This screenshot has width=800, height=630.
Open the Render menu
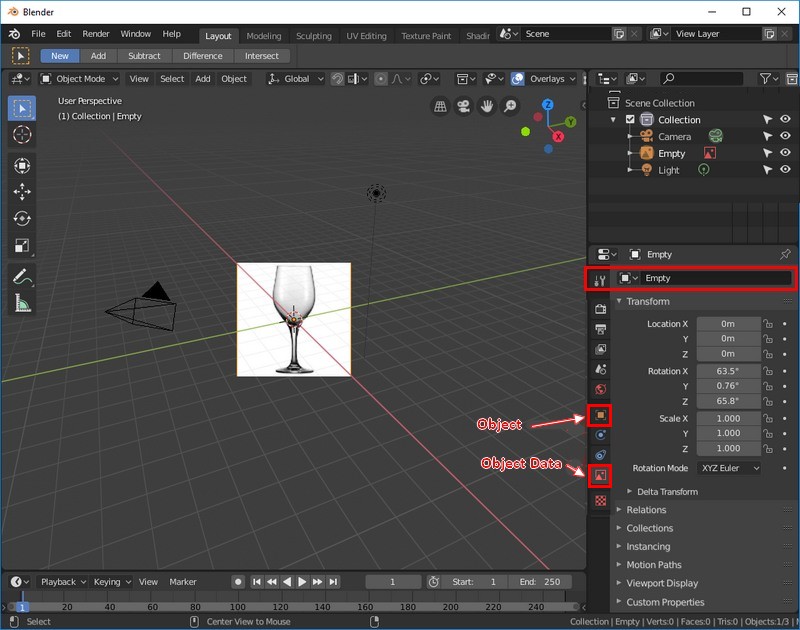click(96, 34)
